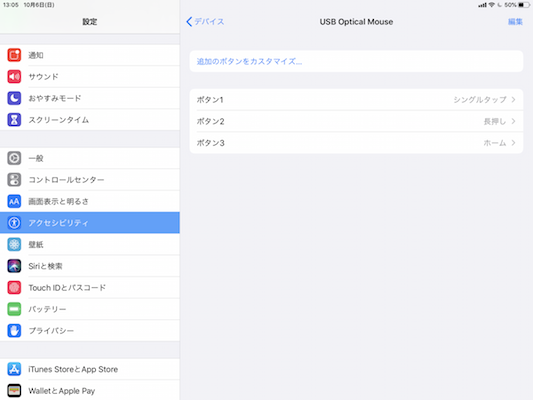Open 壁紙 settings entry
533x400 pixels.
pyautogui.click(x=90, y=244)
